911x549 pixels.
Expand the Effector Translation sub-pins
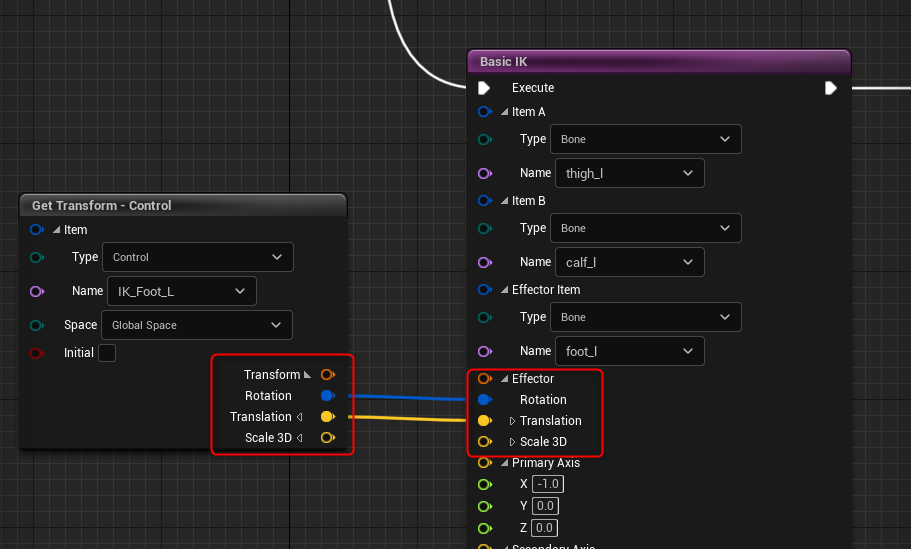pyautogui.click(x=512, y=421)
